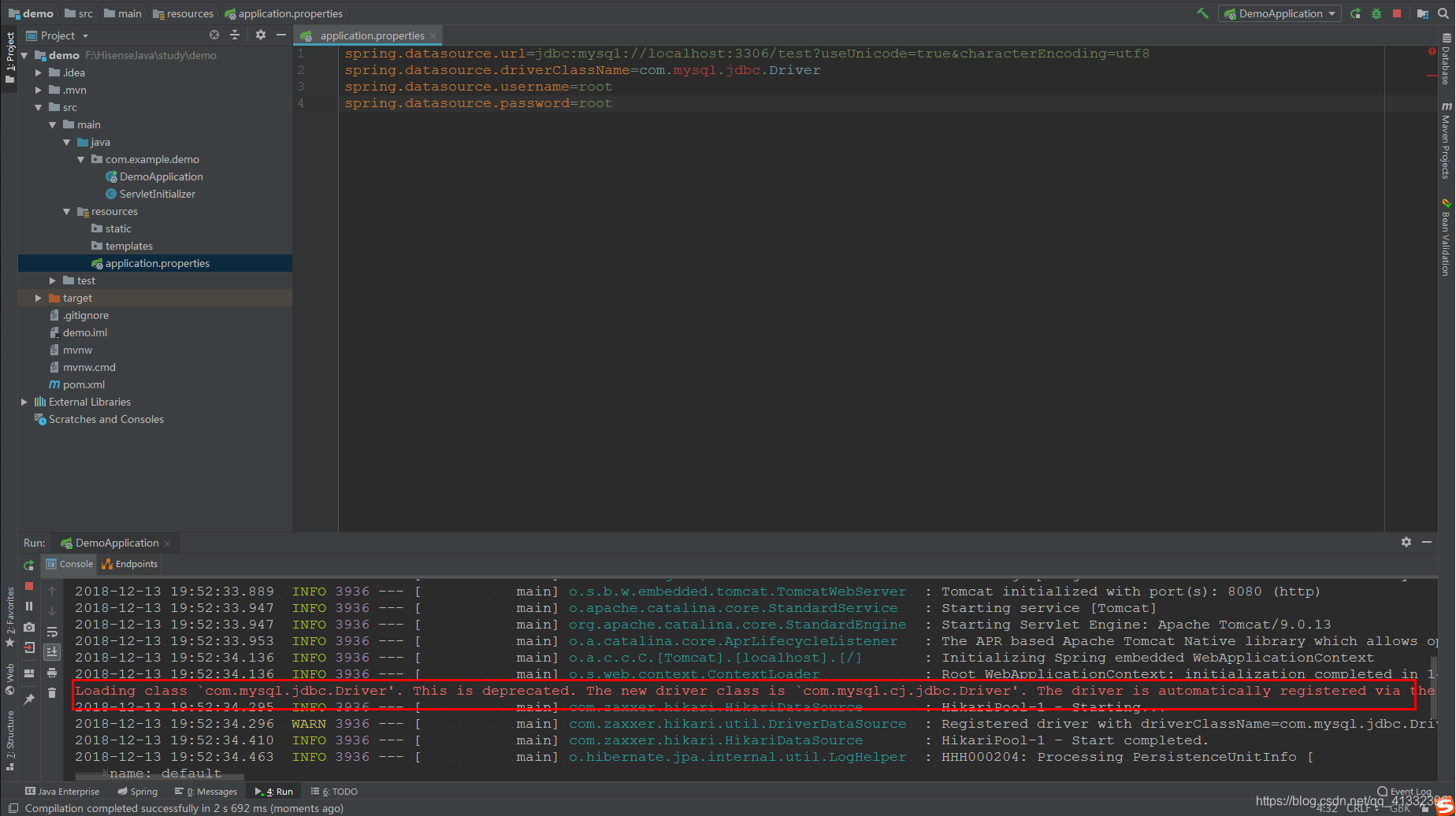Collapse the java folder

click(x=67, y=142)
